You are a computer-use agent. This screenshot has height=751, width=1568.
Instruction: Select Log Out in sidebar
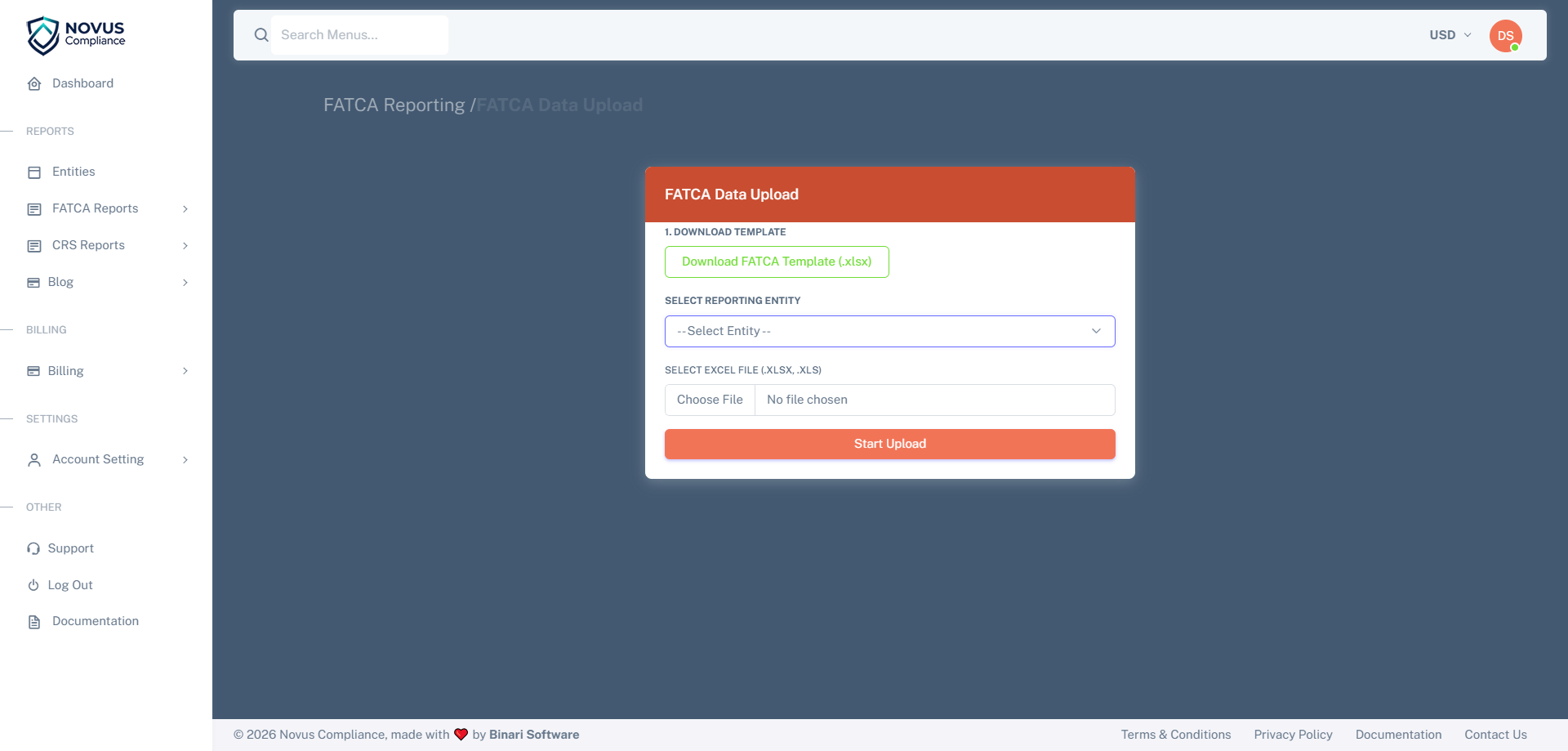70,585
